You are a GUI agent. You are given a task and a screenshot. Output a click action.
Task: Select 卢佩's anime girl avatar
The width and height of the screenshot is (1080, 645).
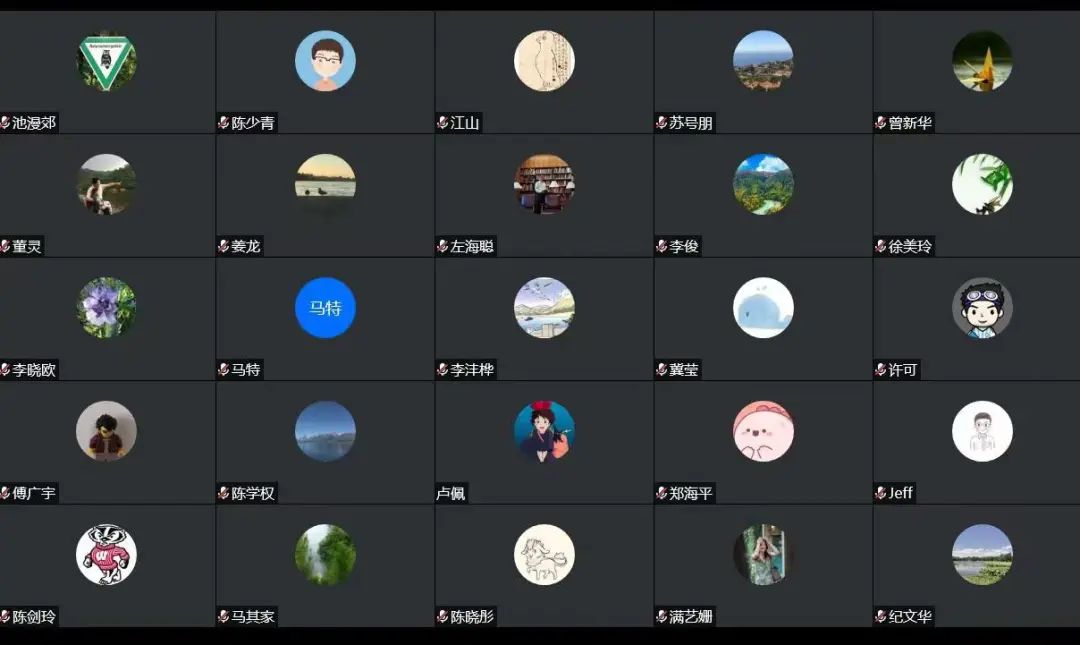pos(544,431)
